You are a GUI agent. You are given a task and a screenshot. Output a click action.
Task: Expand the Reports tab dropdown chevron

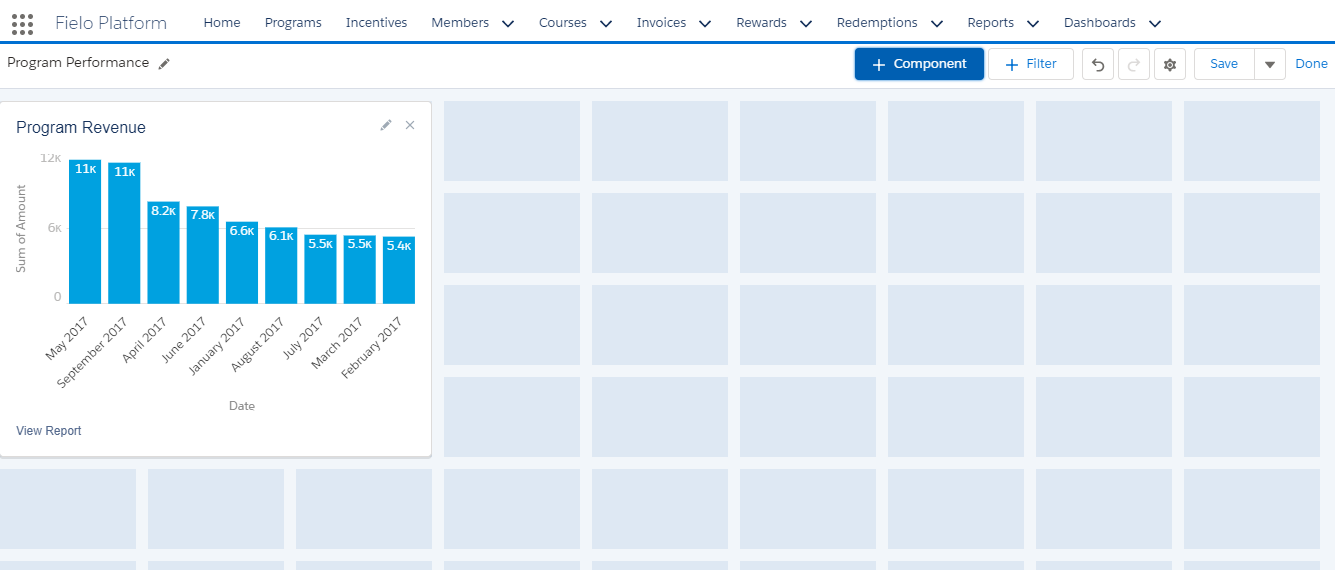point(1033,23)
